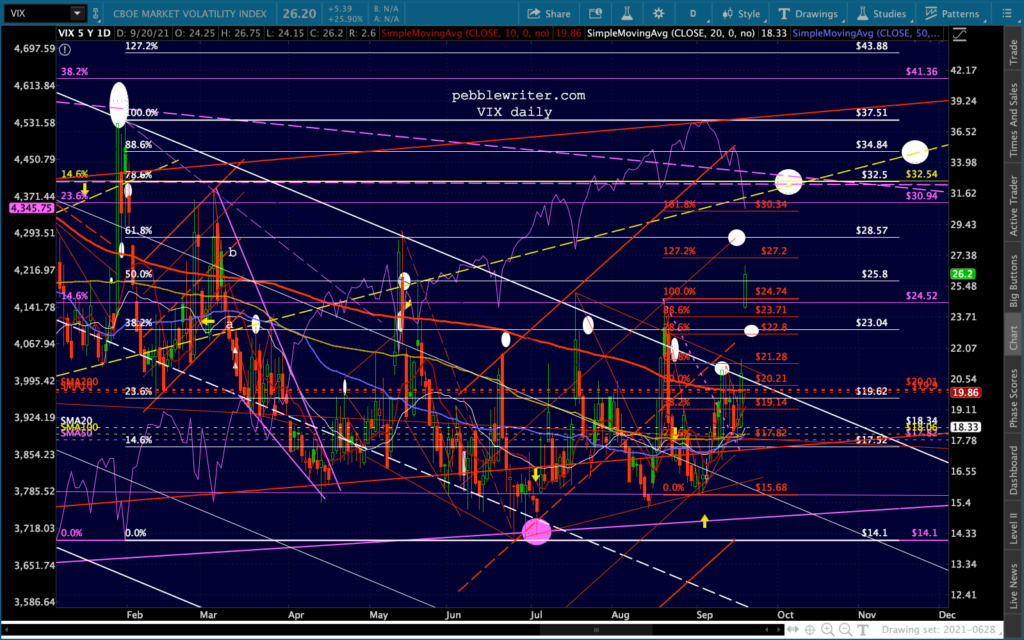The height and width of the screenshot is (640, 1024).
Task: Click the pan crosshair icon at bottom
Action: coord(812,629)
